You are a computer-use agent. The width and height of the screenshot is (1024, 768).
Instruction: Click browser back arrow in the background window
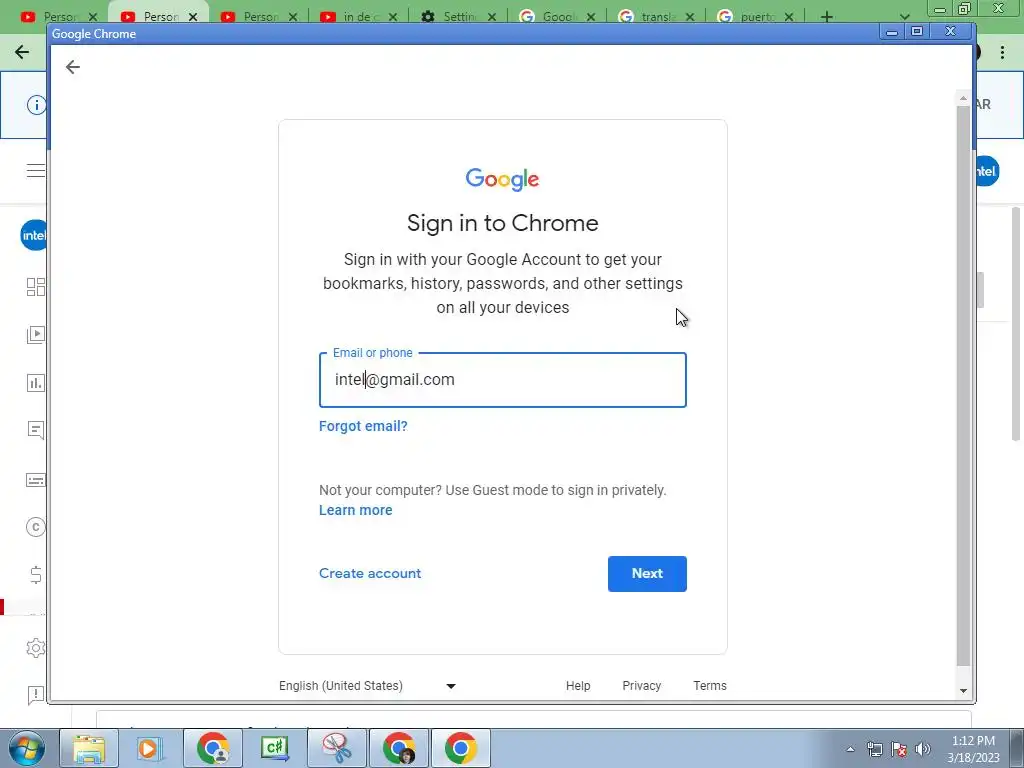(22, 52)
